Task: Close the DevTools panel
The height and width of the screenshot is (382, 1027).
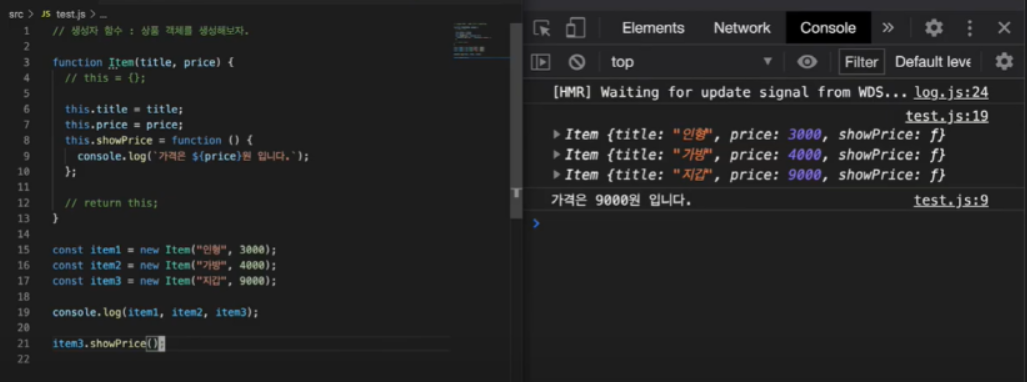Action: tap(1004, 28)
